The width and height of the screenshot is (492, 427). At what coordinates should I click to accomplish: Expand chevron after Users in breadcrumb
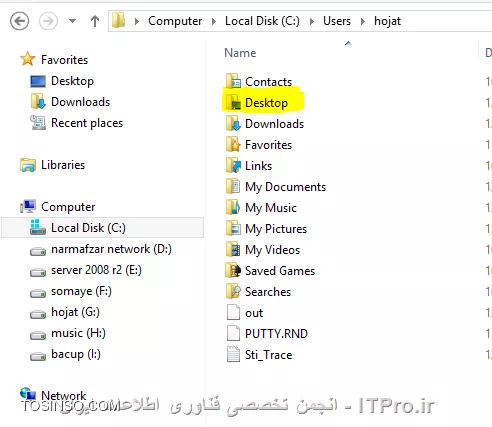[x=363, y=22]
